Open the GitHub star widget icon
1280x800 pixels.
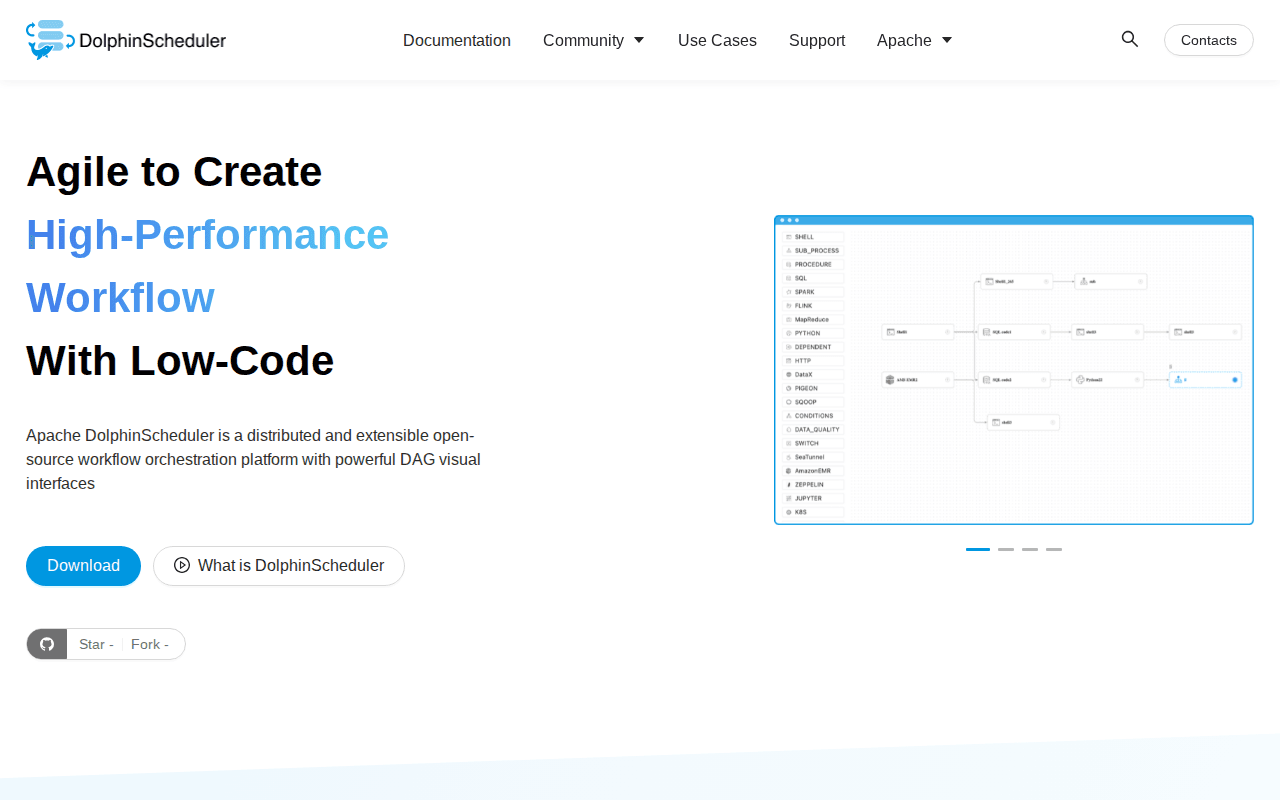(46, 644)
